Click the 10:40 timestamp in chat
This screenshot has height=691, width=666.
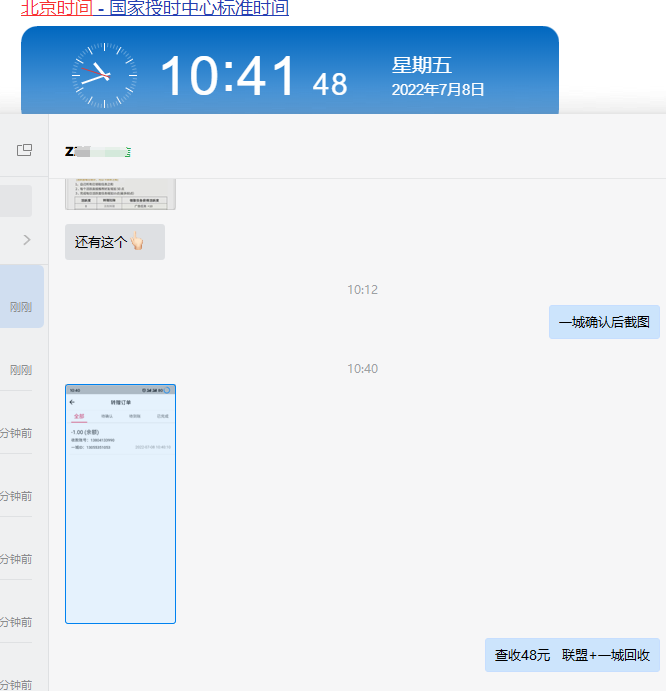(x=362, y=369)
